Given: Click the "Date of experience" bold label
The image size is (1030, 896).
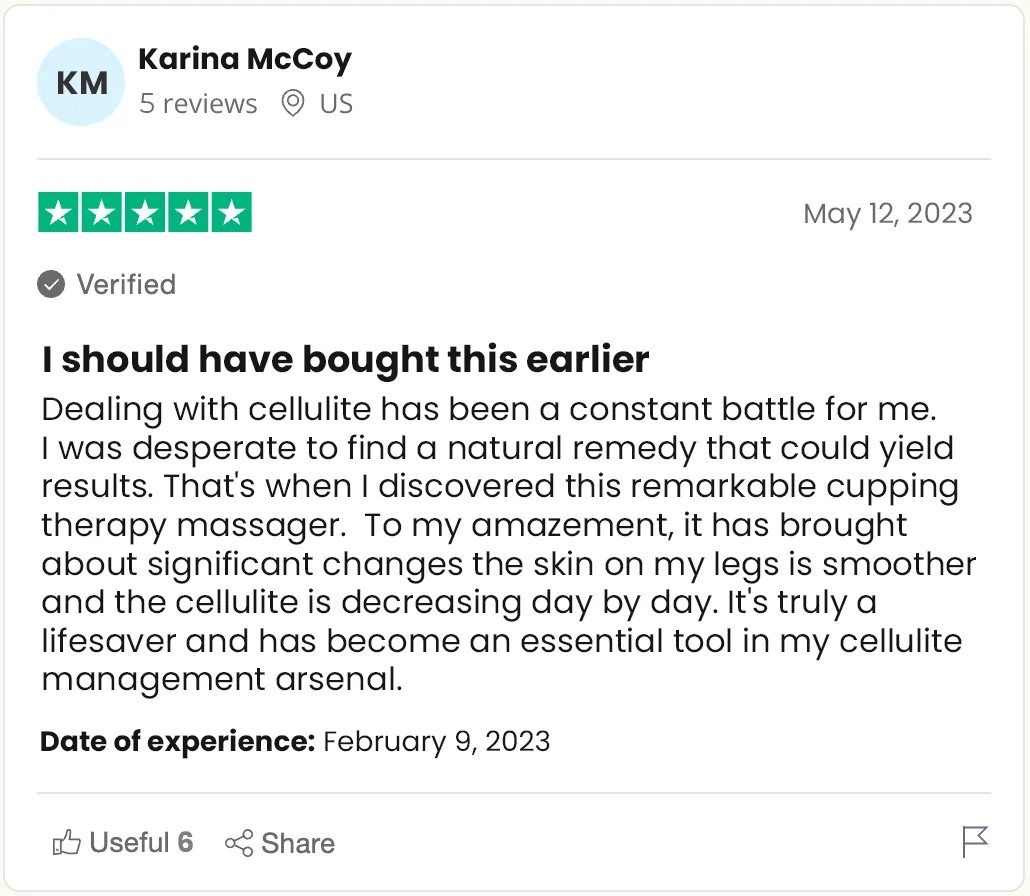Looking at the screenshot, I should [x=177, y=742].
